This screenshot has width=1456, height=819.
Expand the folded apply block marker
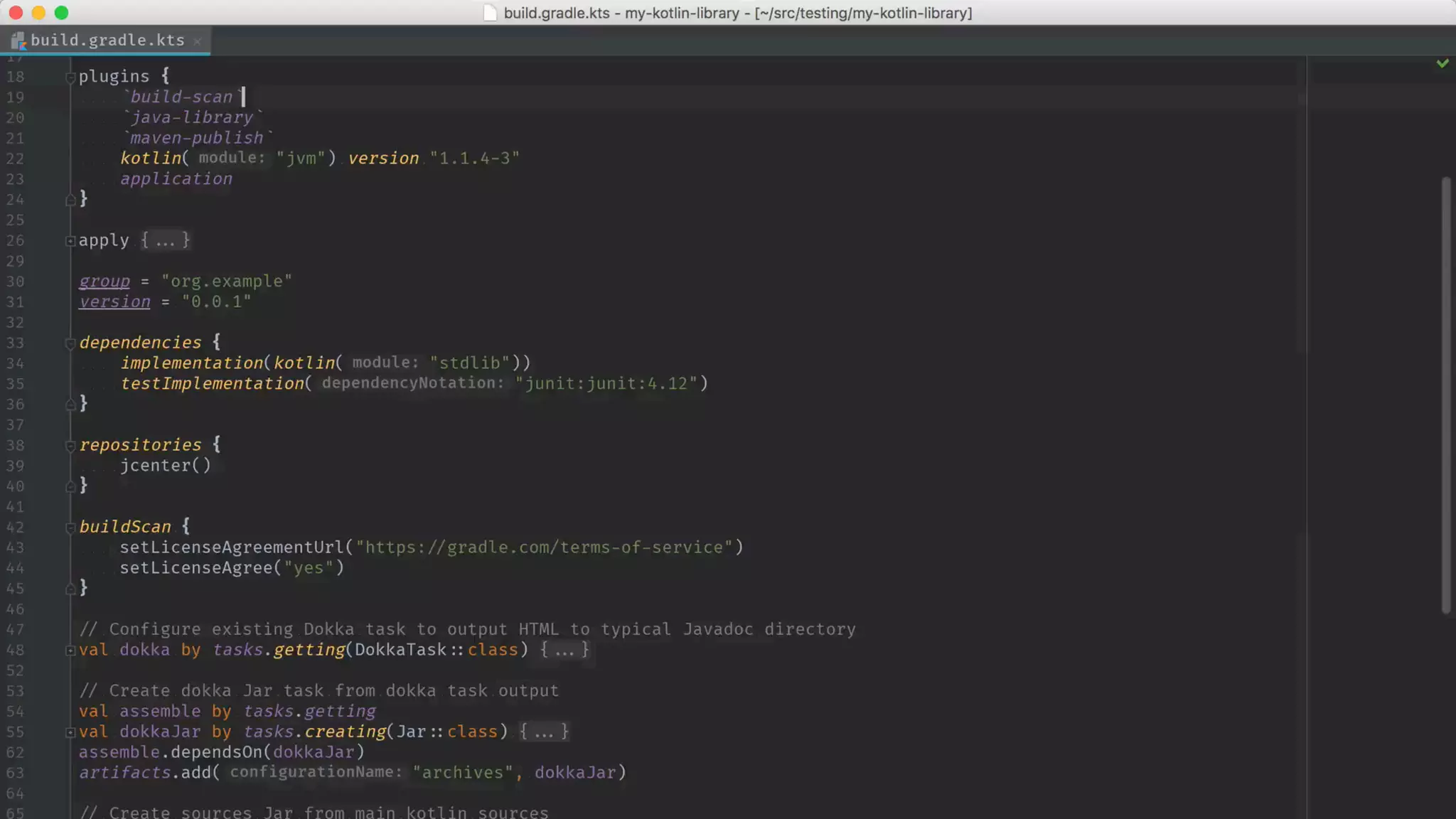70,241
